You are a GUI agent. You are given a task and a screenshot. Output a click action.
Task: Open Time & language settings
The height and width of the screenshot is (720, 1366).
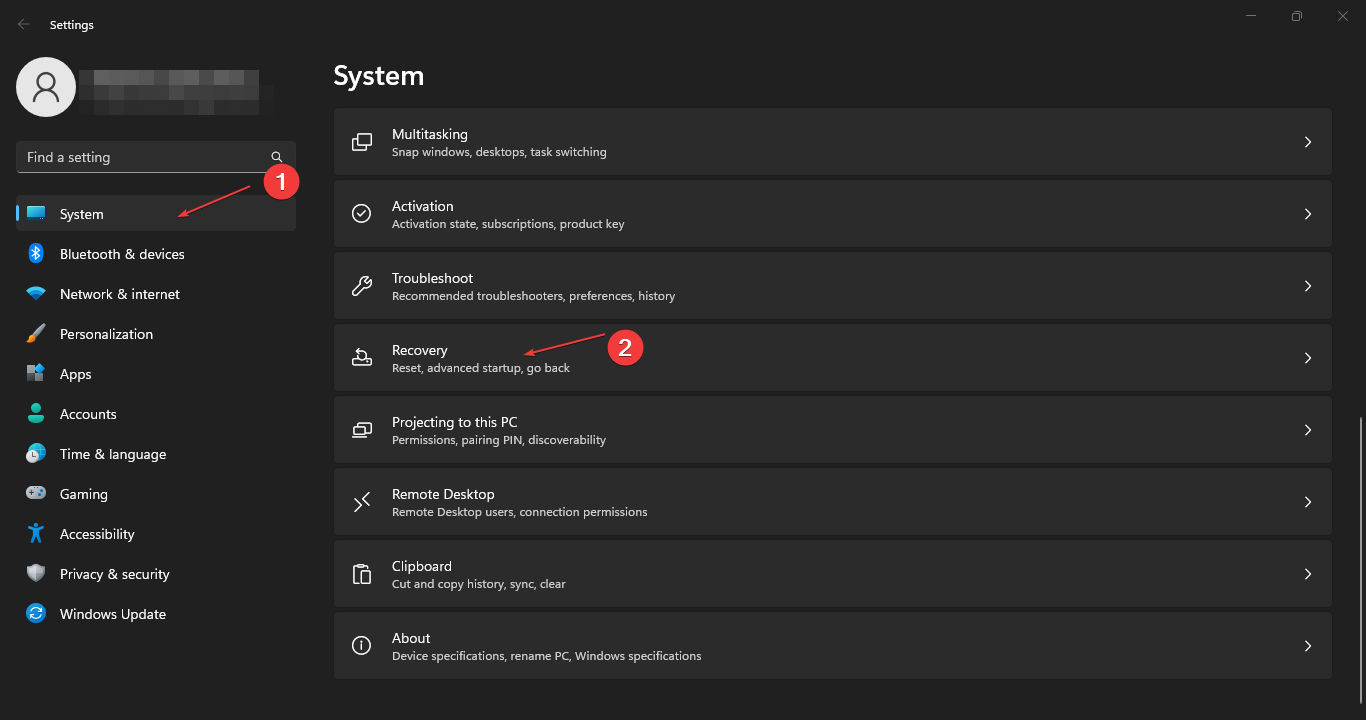[x=156, y=454]
